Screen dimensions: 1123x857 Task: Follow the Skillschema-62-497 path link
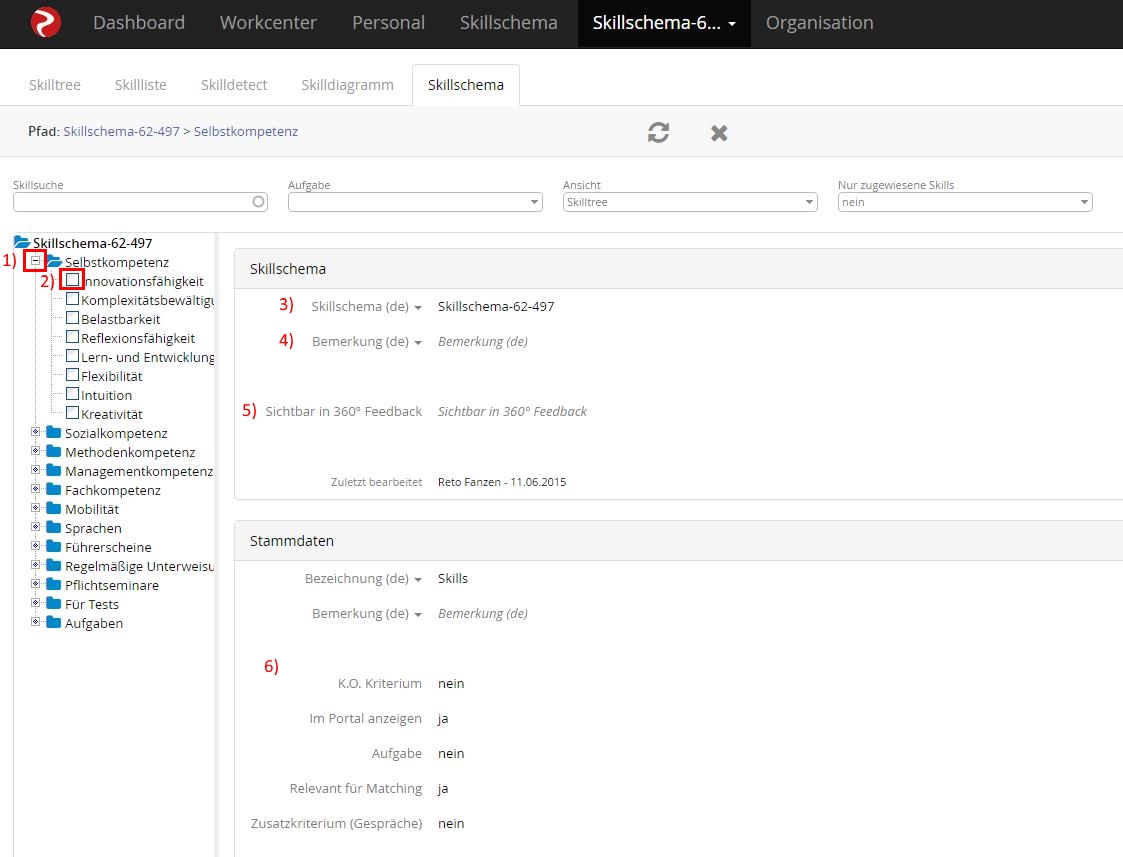pos(121,131)
